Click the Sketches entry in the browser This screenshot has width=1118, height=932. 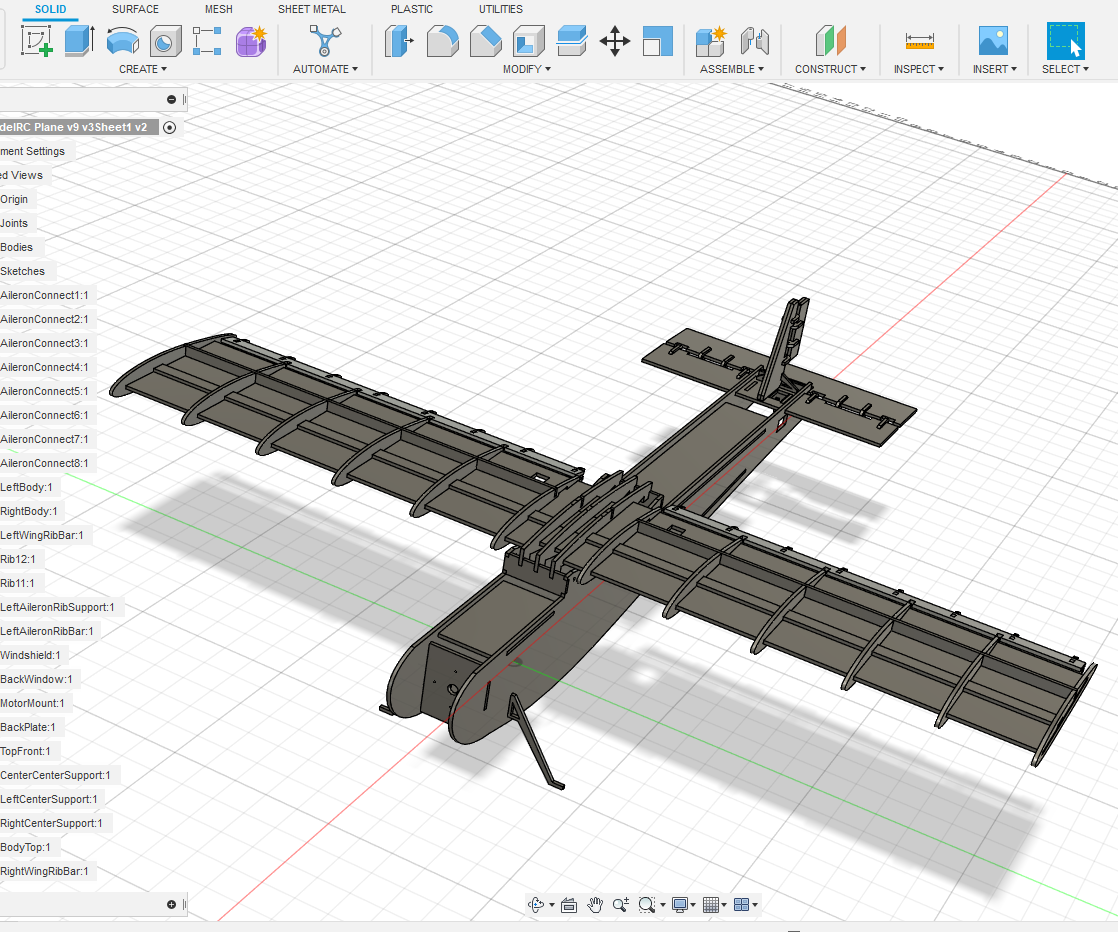point(23,271)
